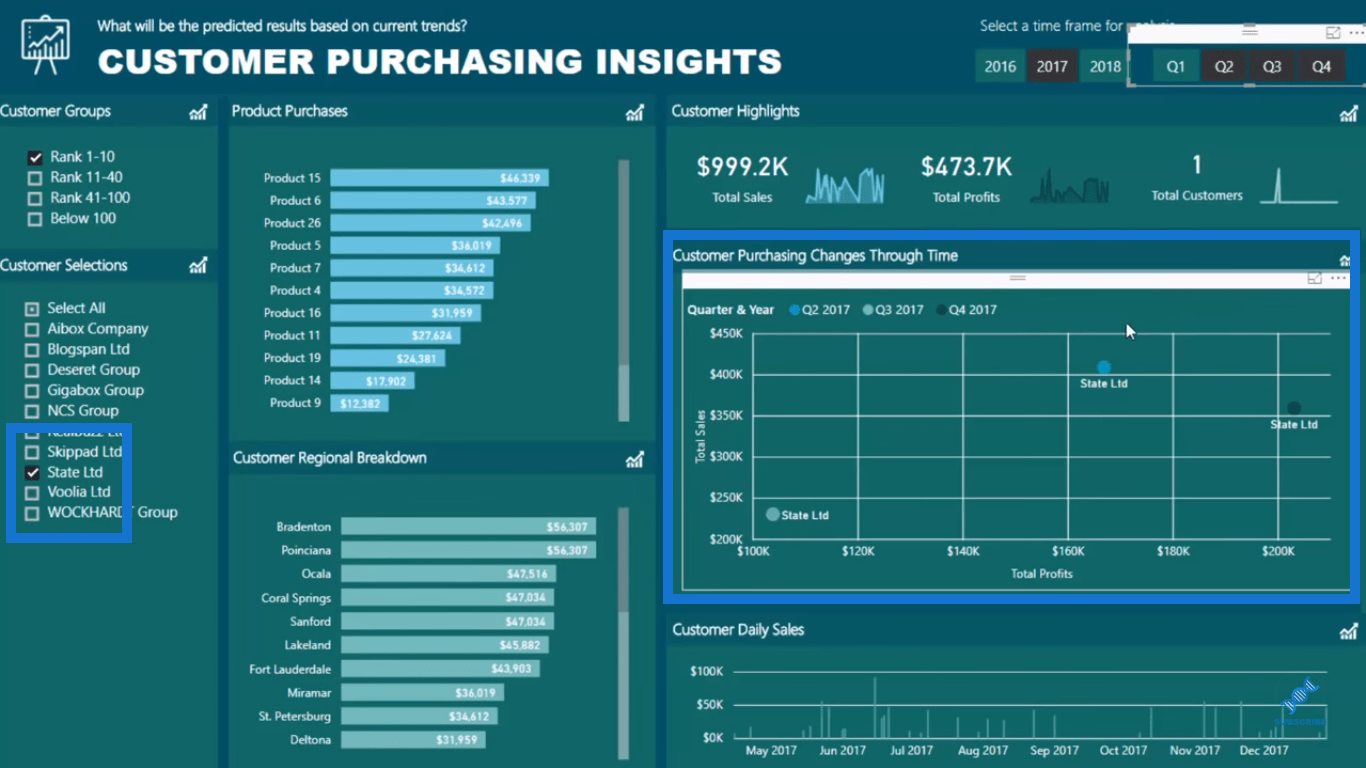Open focus mode on scatter chart
Screen dimensions: 1366x768
tap(1315, 279)
